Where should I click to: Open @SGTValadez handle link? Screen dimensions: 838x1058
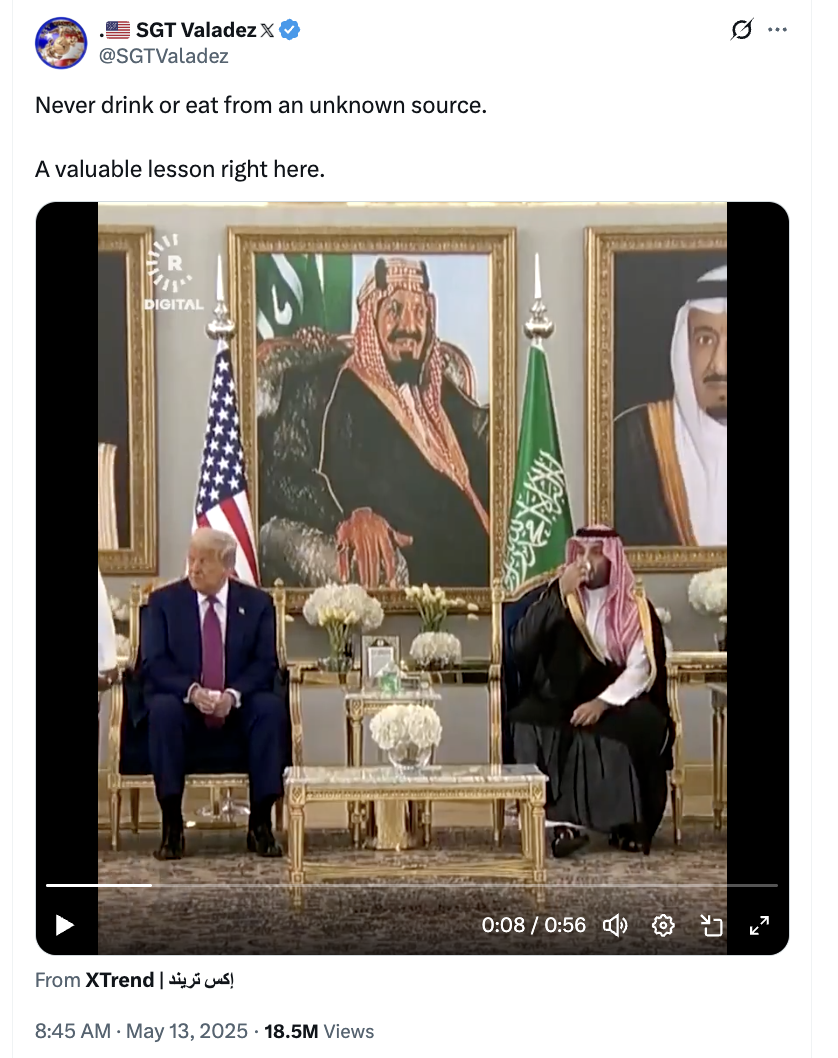164,56
